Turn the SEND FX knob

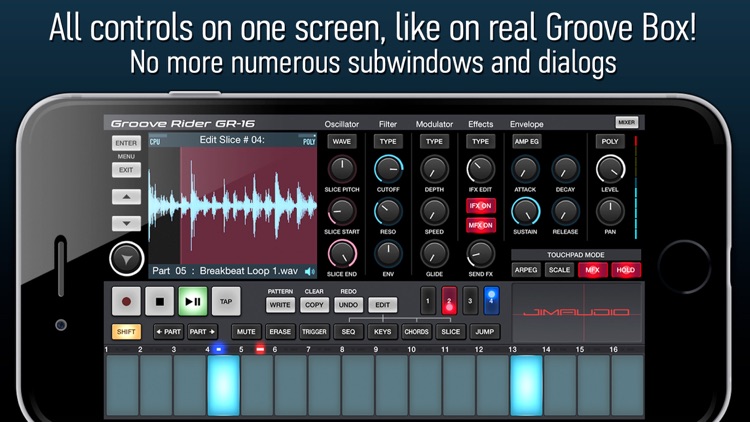point(480,254)
